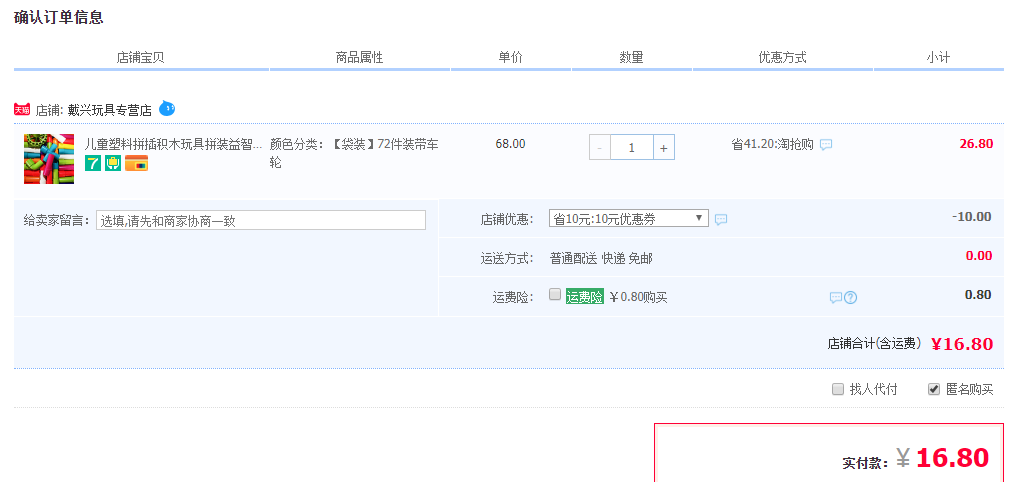Focus the message to seller input field
Viewport: 1012px width, 482px height.
(x=261, y=220)
